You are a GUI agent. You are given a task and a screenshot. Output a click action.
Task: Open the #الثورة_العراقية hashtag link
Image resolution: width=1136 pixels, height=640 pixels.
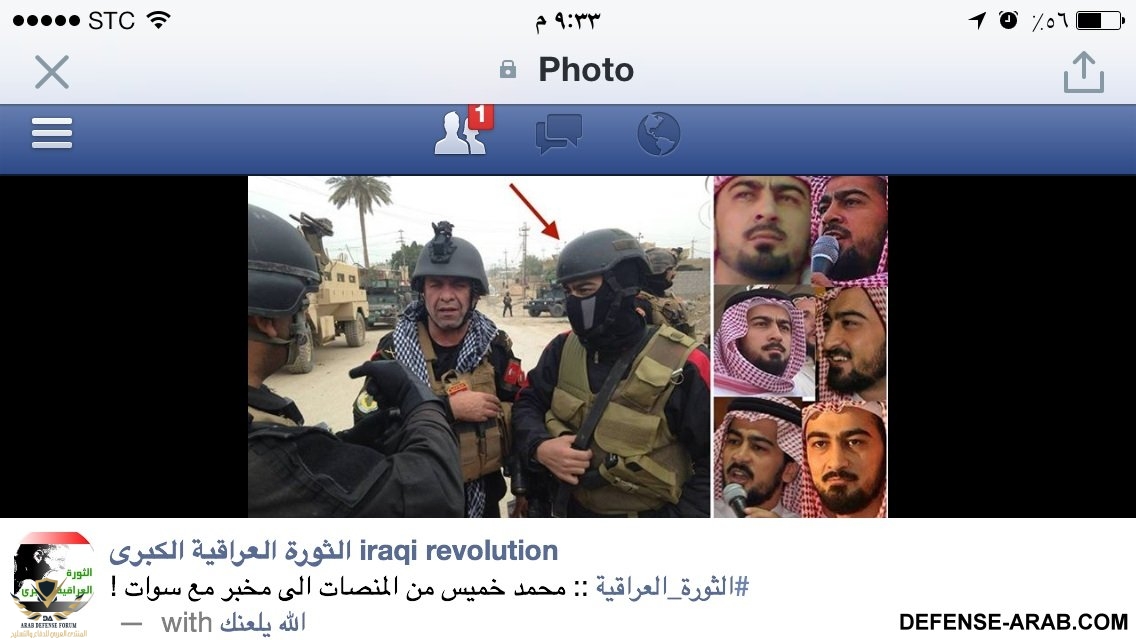click(x=672, y=586)
